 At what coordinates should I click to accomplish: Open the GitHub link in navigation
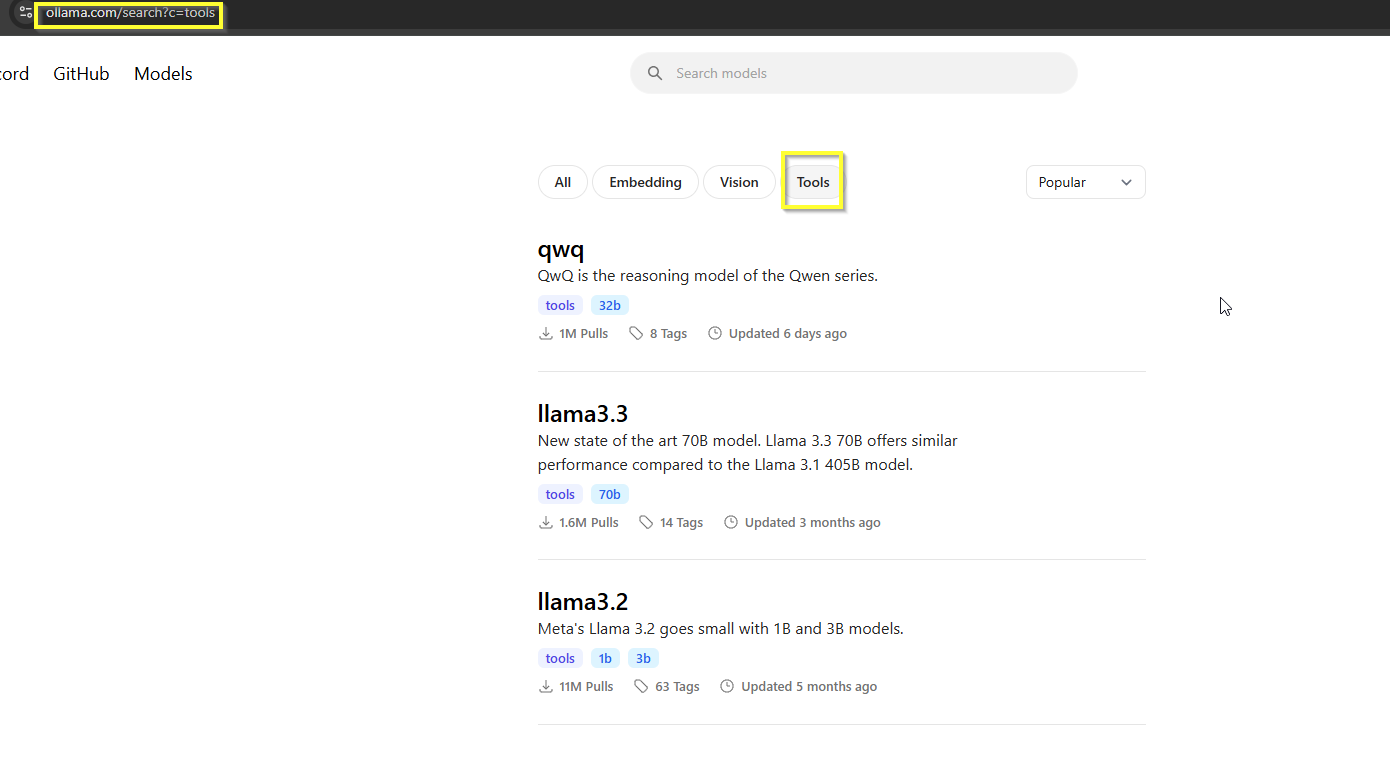pyautogui.click(x=81, y=74)
